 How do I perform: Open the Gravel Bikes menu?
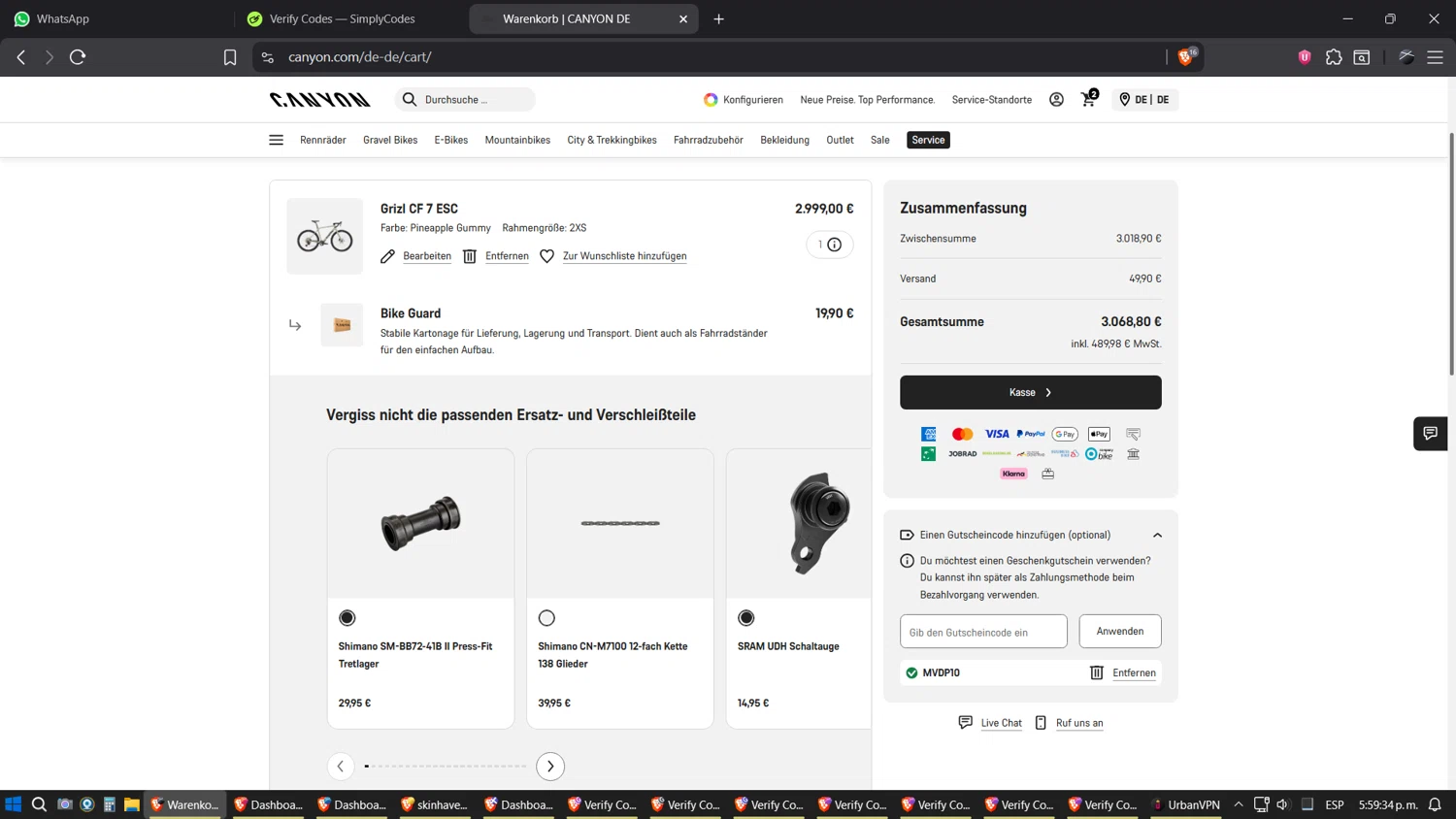[x=390, y=140]
